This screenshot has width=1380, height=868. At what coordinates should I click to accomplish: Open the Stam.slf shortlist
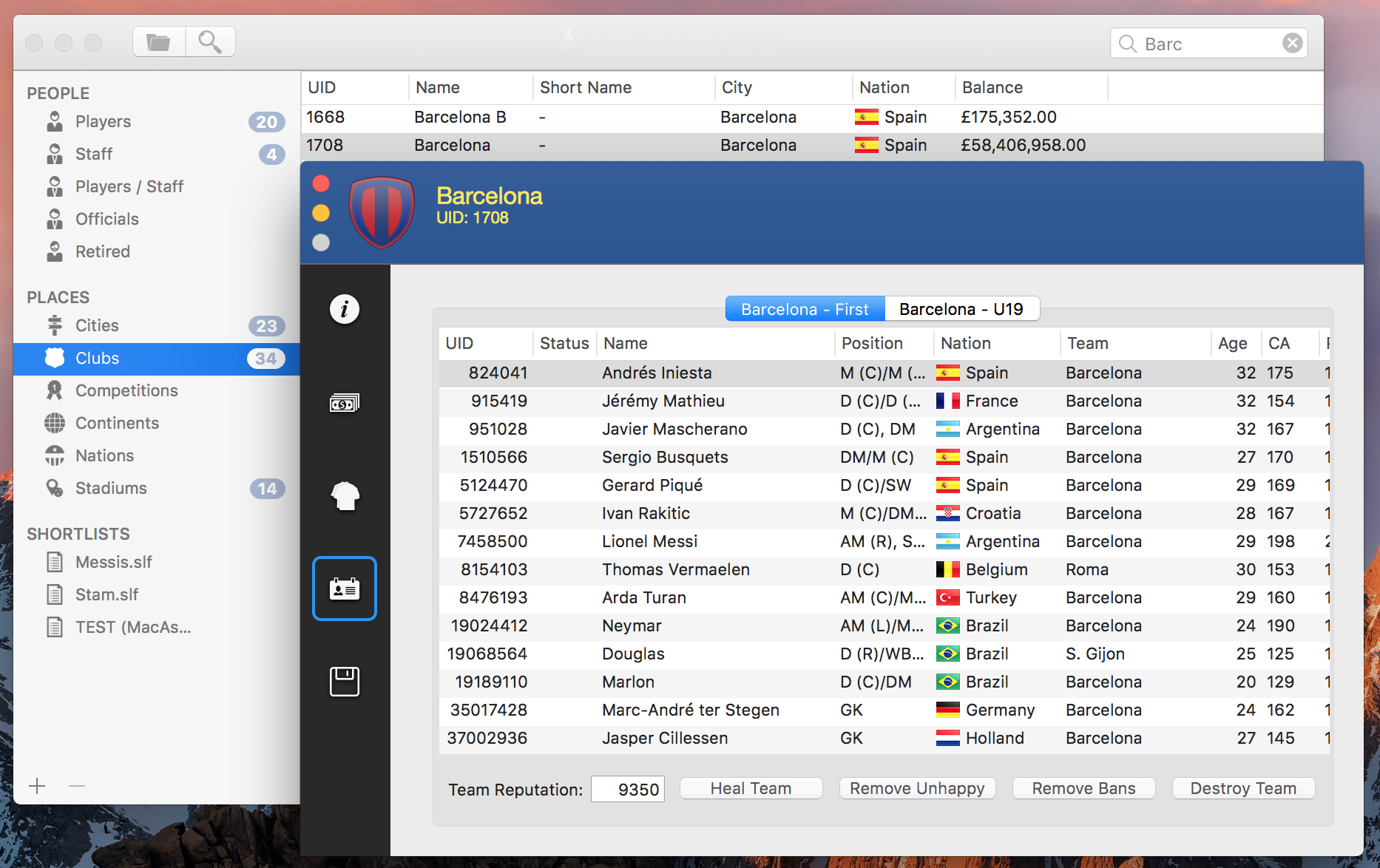[156, 594]
